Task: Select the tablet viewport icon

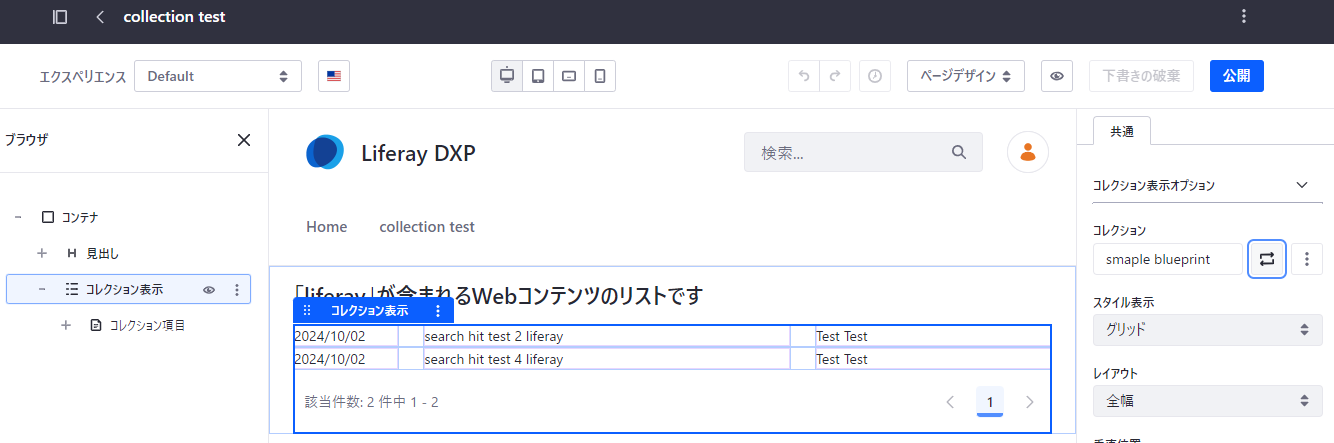Action: (538, 76)
